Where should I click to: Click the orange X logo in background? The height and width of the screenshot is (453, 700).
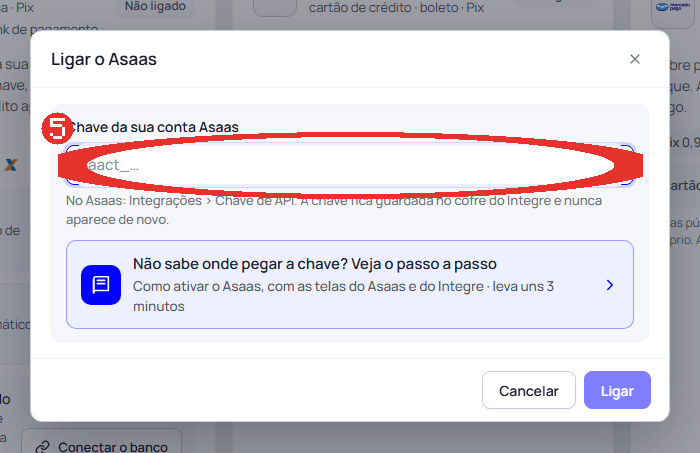(11, 165)
